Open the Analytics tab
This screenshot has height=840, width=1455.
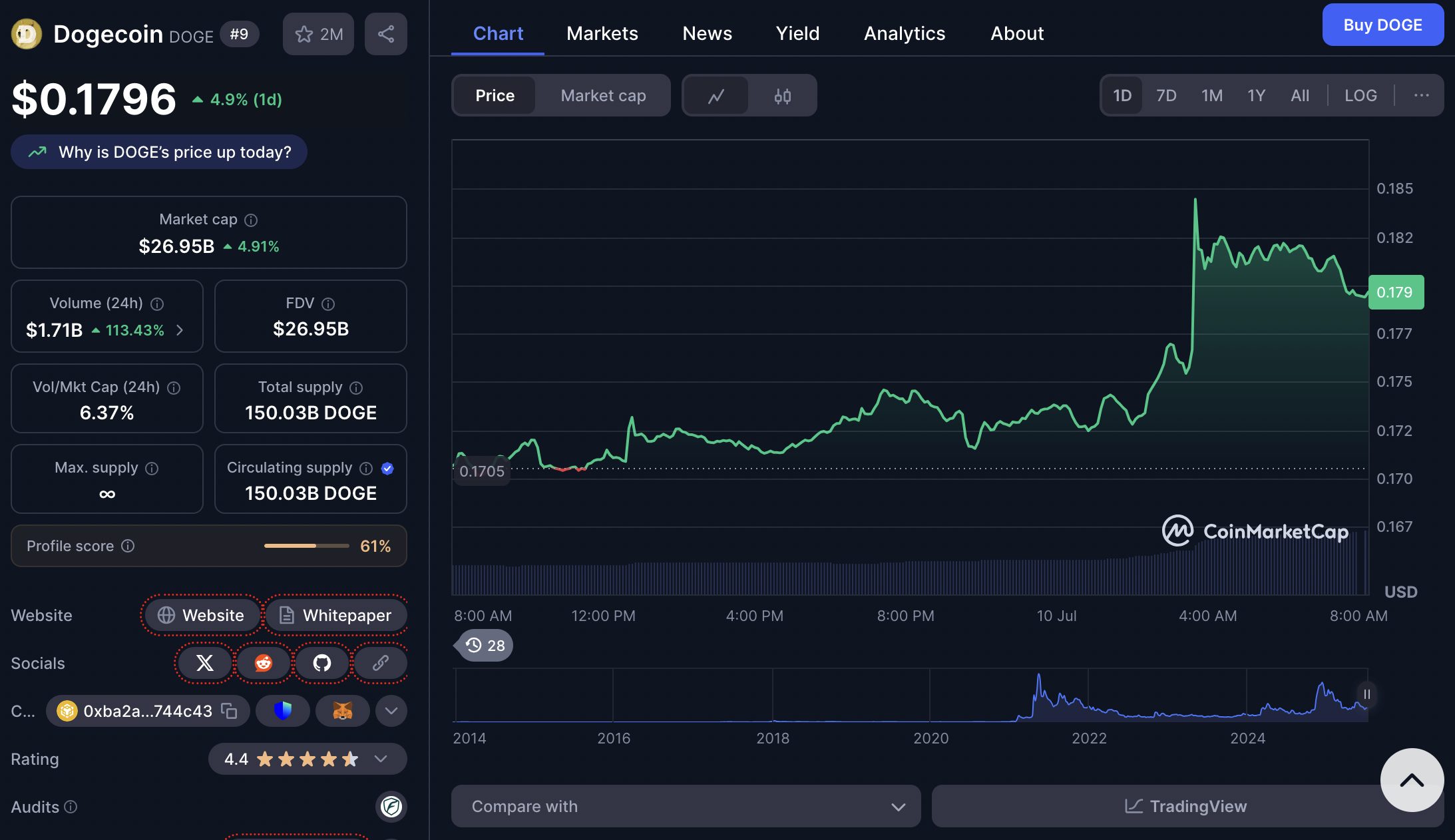[905, 33]
